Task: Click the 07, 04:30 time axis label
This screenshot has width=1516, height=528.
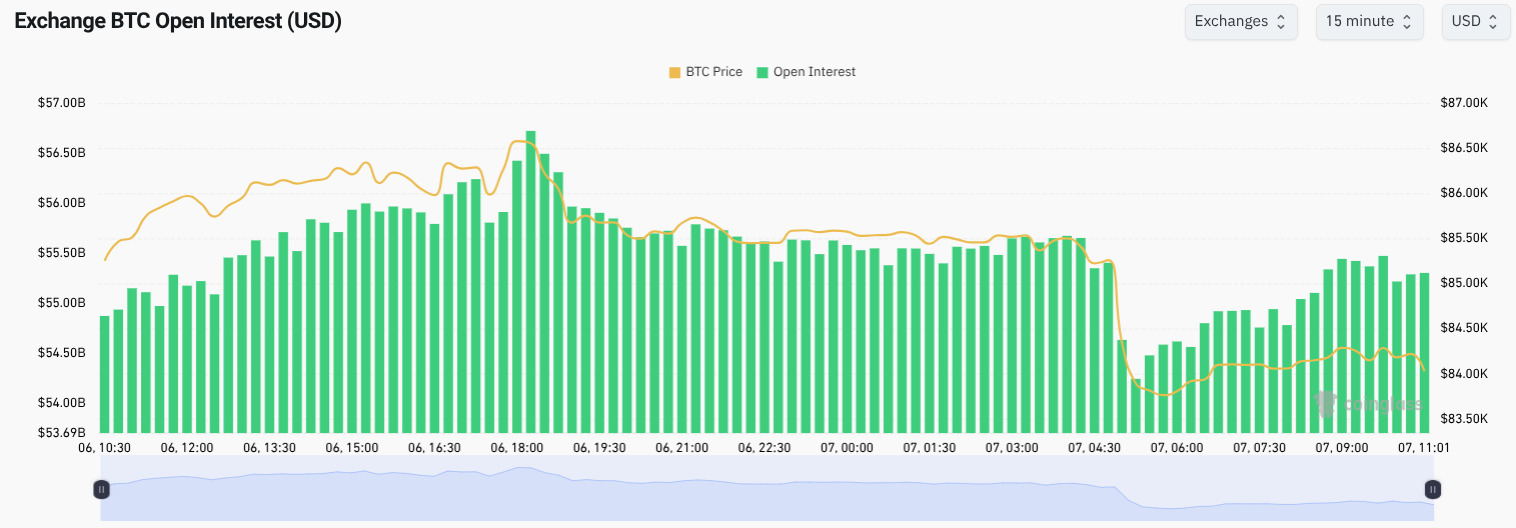Action: tap(1094, 449)
